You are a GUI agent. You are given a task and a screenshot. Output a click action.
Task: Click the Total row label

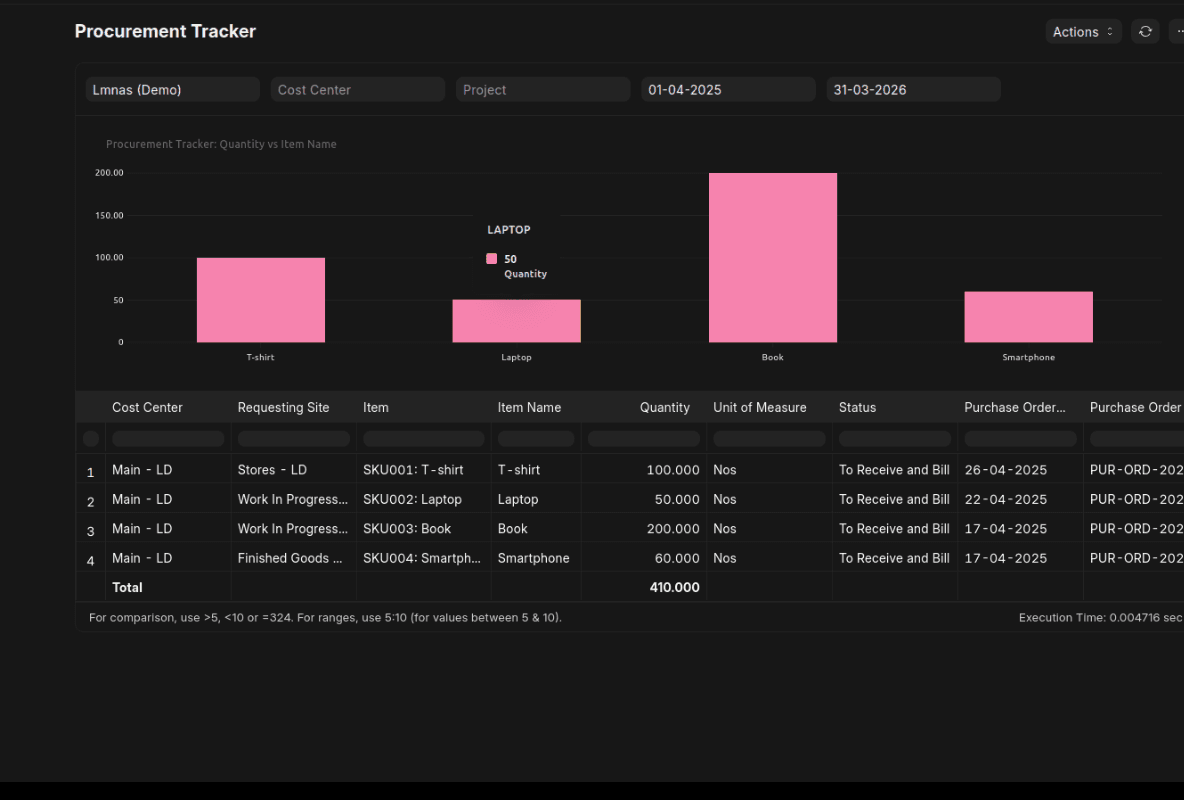tap(127, 587)
